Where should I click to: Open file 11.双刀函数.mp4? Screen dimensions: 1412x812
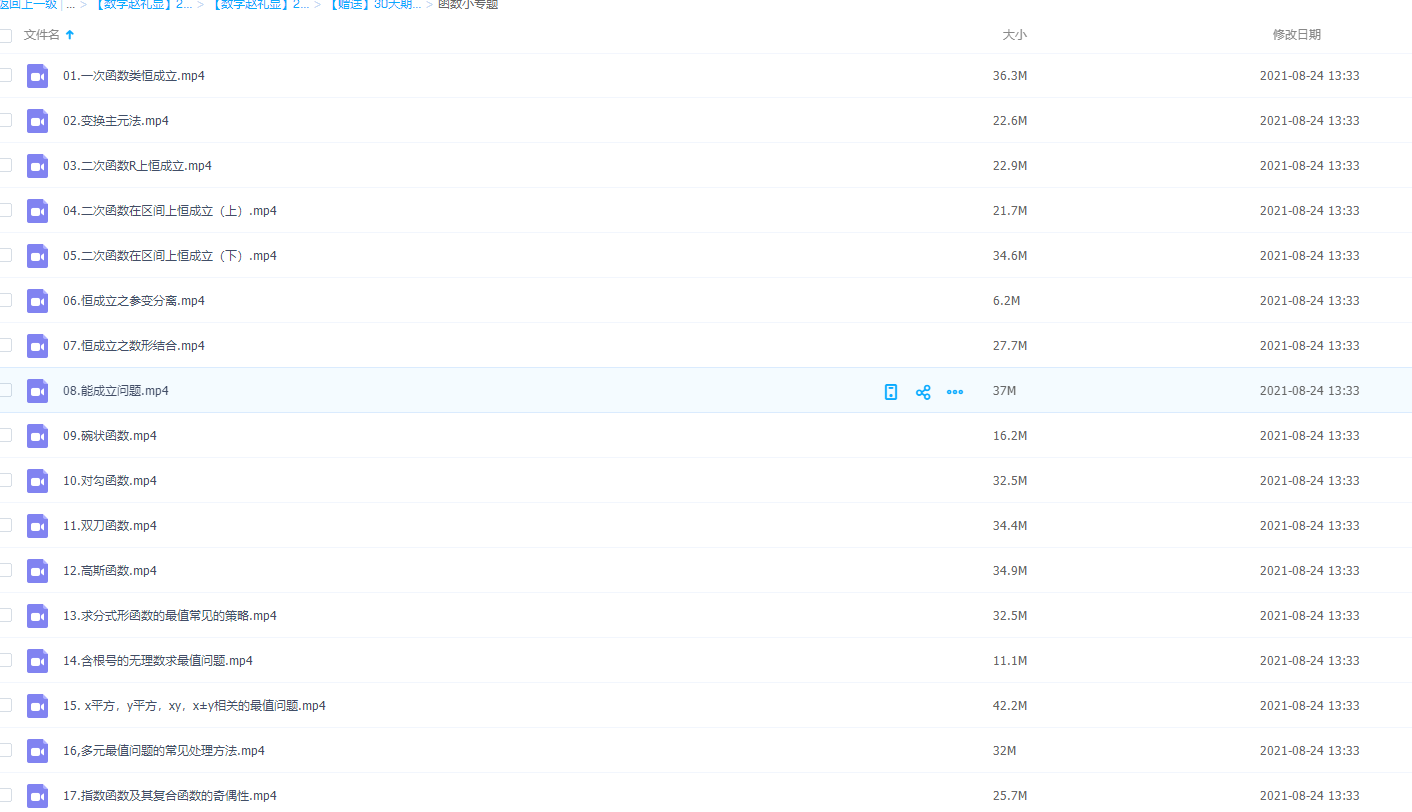click(110, 526)
